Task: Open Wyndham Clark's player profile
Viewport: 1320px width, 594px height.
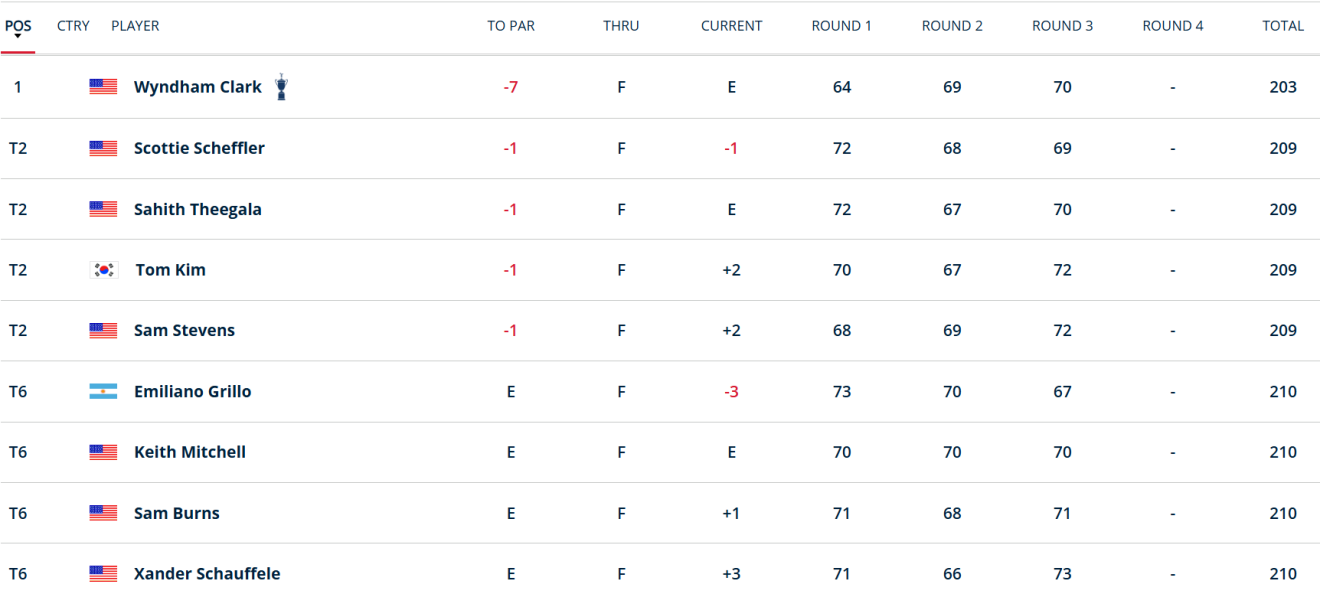Action: (198, 87)
